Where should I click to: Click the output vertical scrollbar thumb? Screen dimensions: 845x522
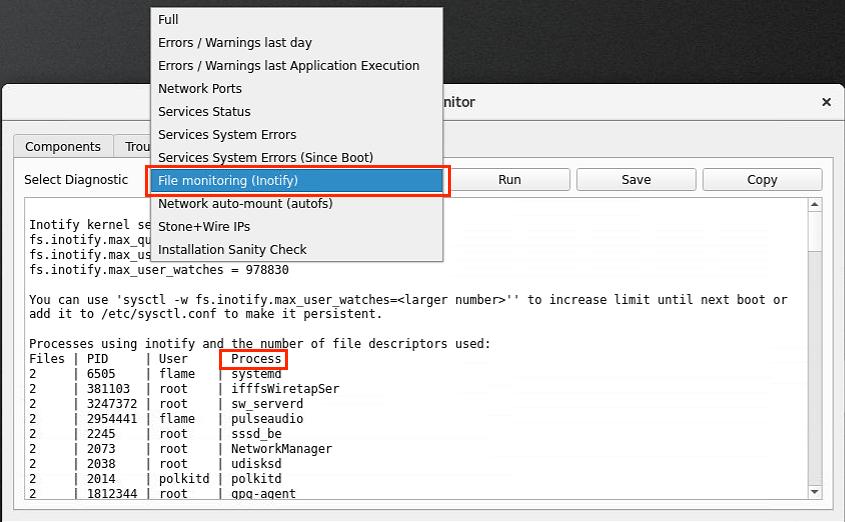point(814,231)
